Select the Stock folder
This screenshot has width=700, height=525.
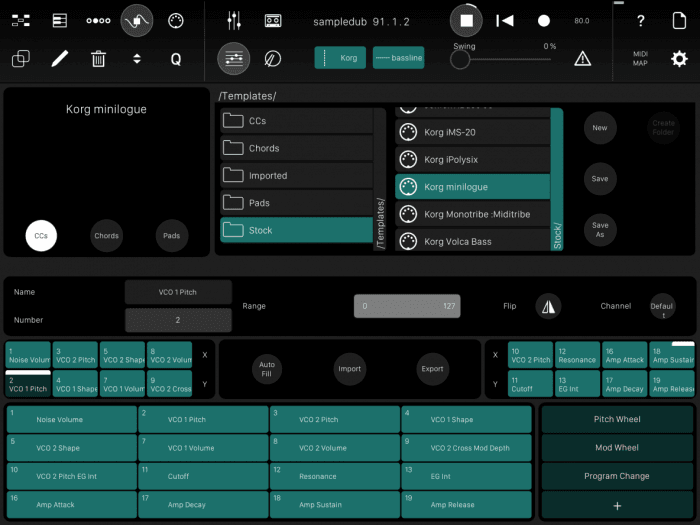[x=297, y=230]
